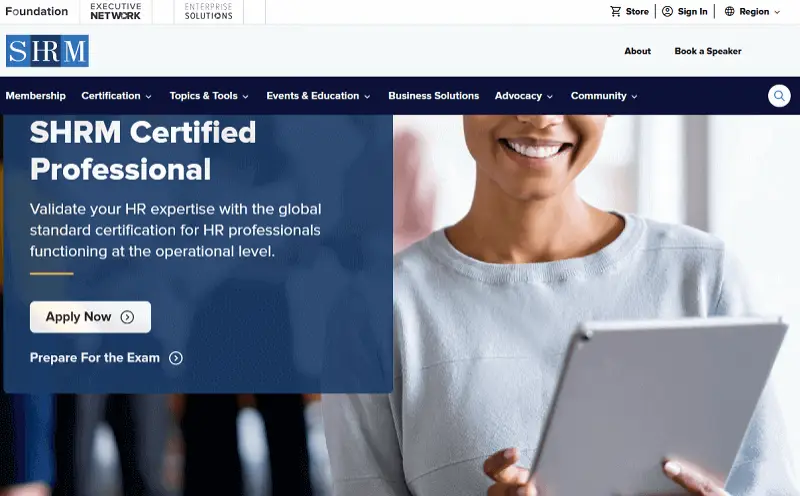Open the Executive Network tab
The image size is (800, 496).
[x=116, y=12]
